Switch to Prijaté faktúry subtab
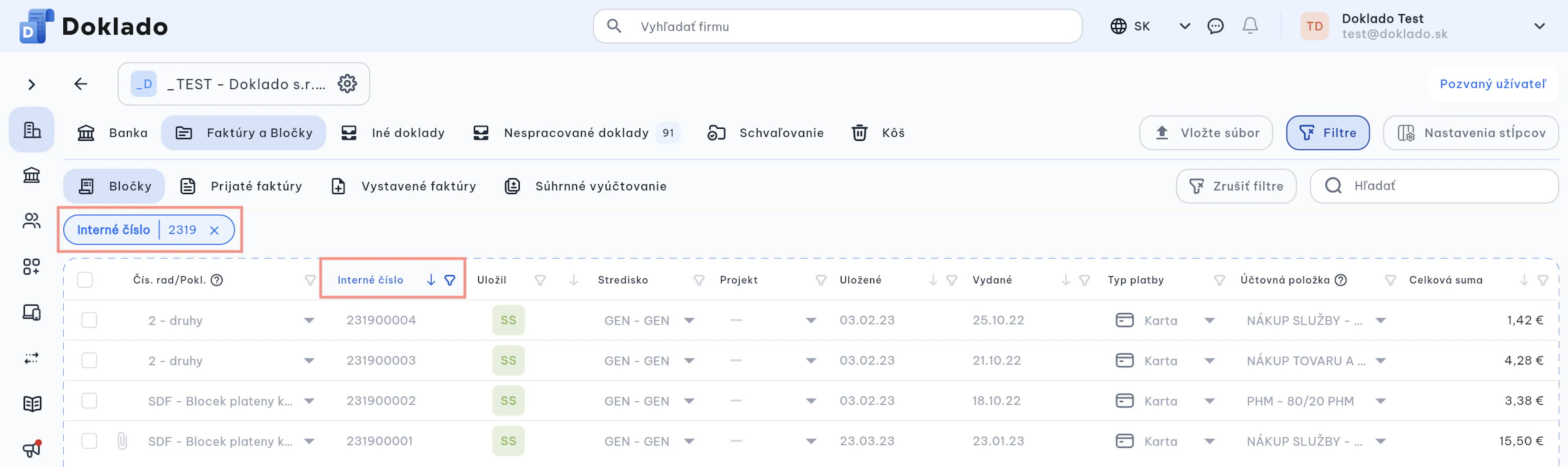 tap(241, 186)
